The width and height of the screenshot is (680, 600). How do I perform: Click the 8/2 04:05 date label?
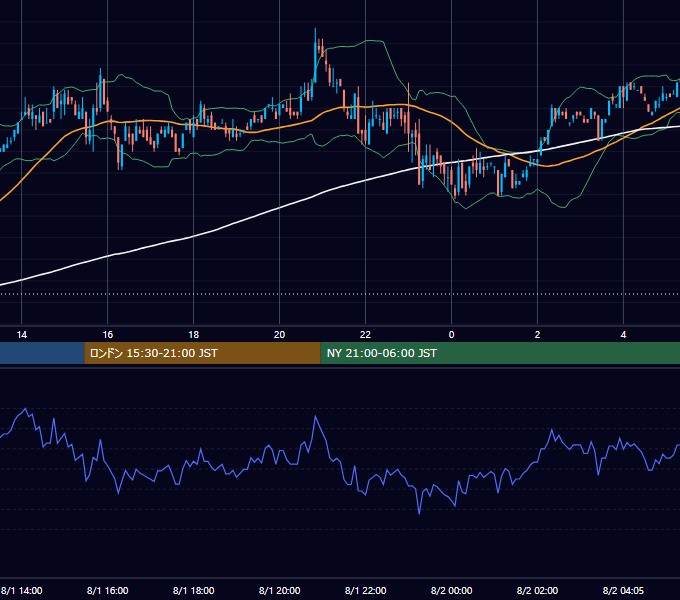pos(623,590)
